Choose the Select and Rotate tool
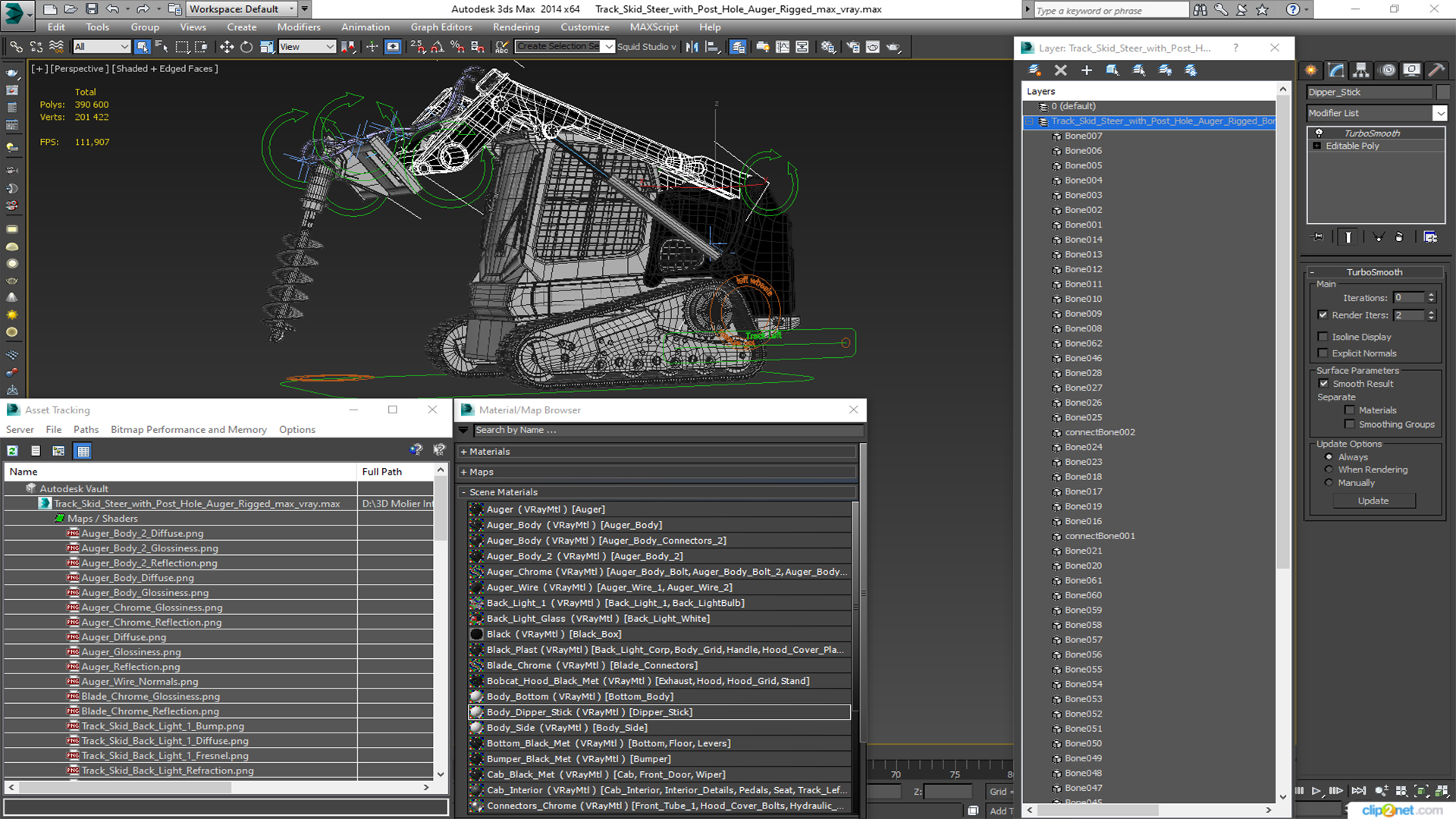1456x819 pixels. point(246,47)
